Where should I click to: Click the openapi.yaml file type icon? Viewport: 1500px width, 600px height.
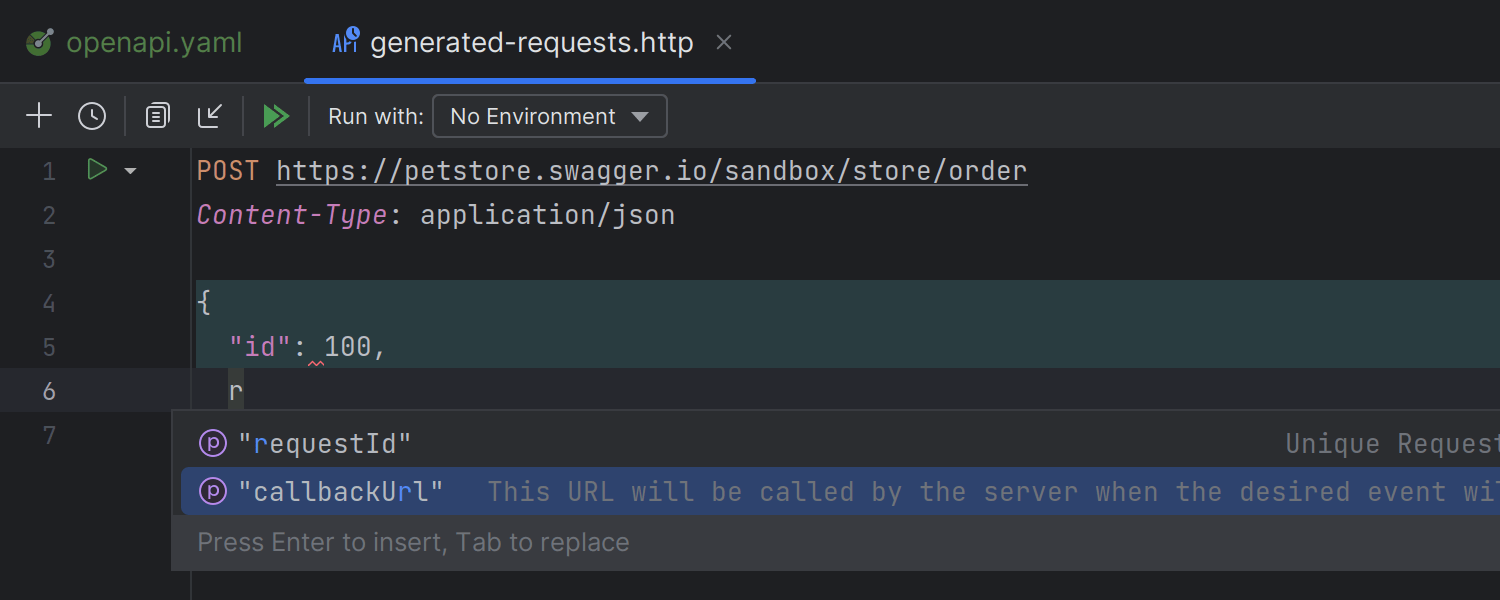36,41
